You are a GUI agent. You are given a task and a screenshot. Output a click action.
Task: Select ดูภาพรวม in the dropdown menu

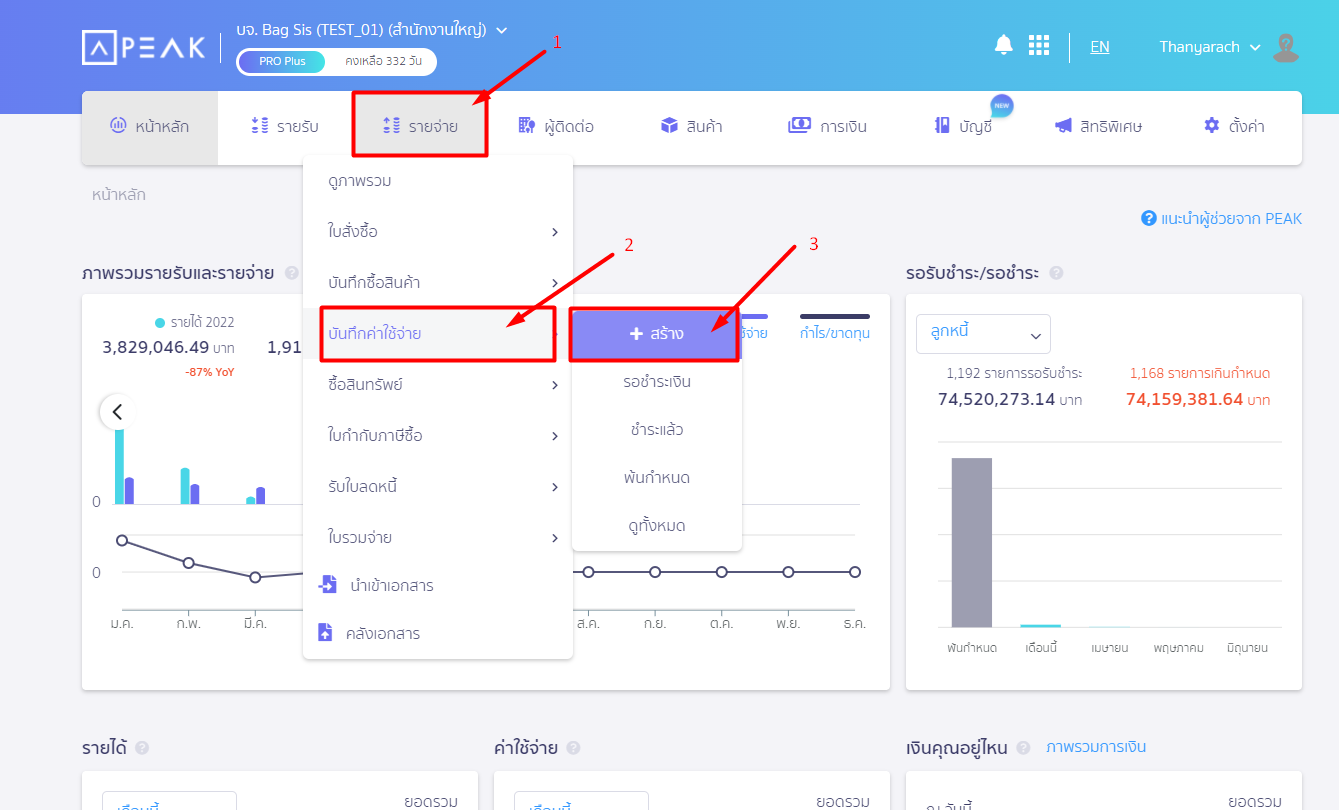(438, 182)
